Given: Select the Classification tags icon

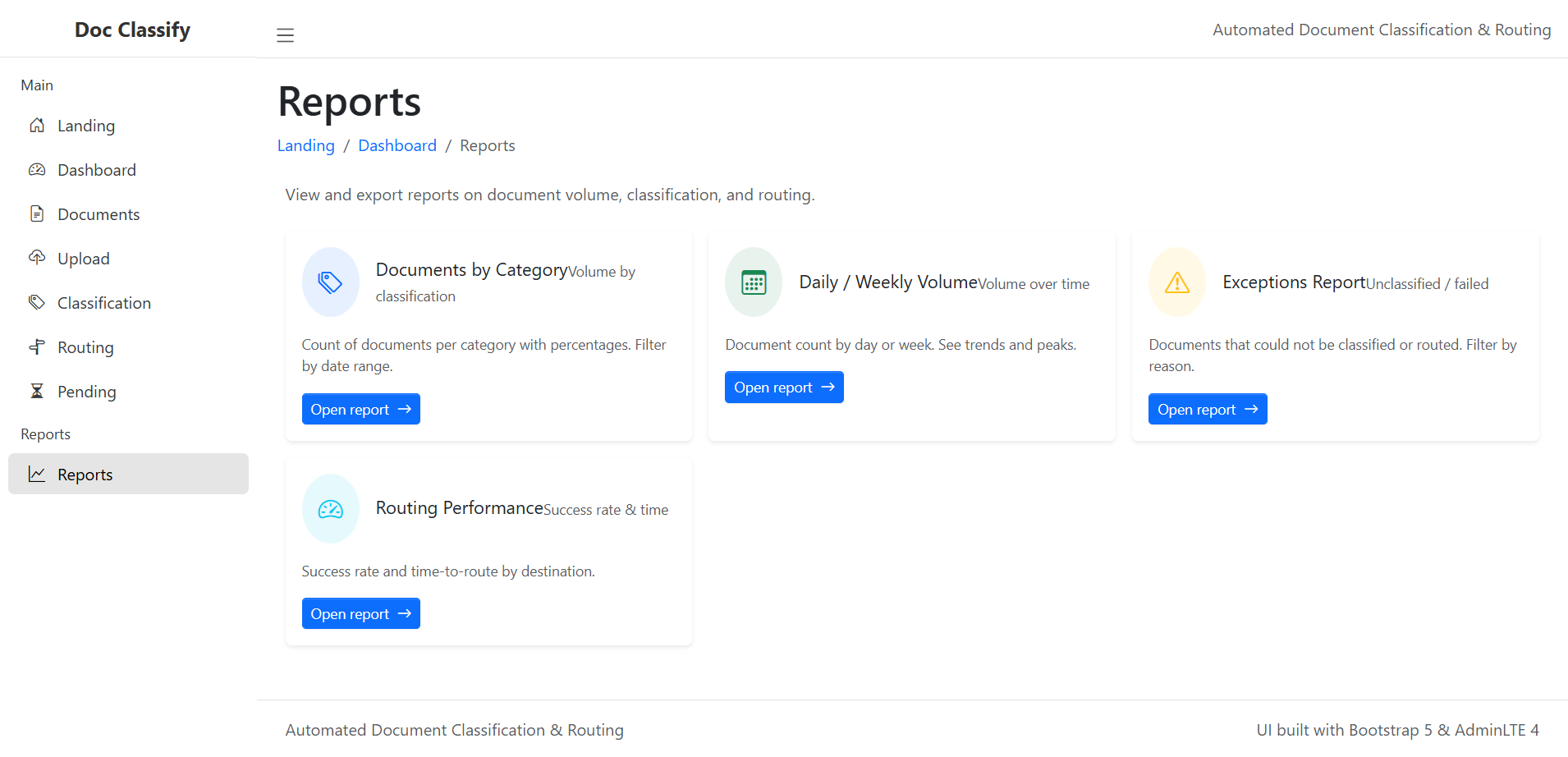Looking at the screenshot, I should point(37,302).
